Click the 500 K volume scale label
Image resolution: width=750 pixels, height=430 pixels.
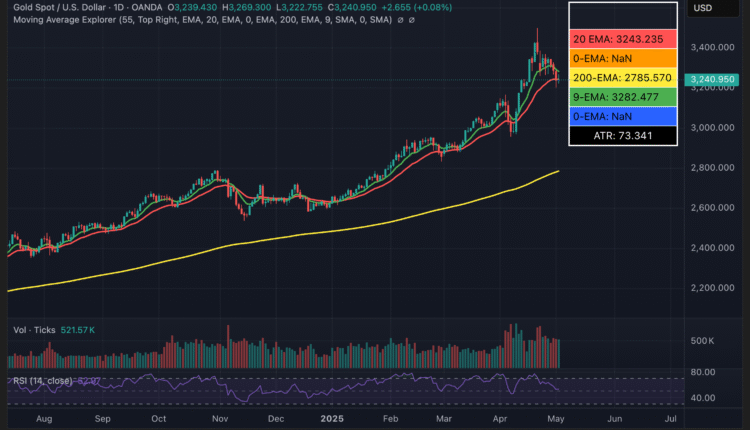coord(701,342)
